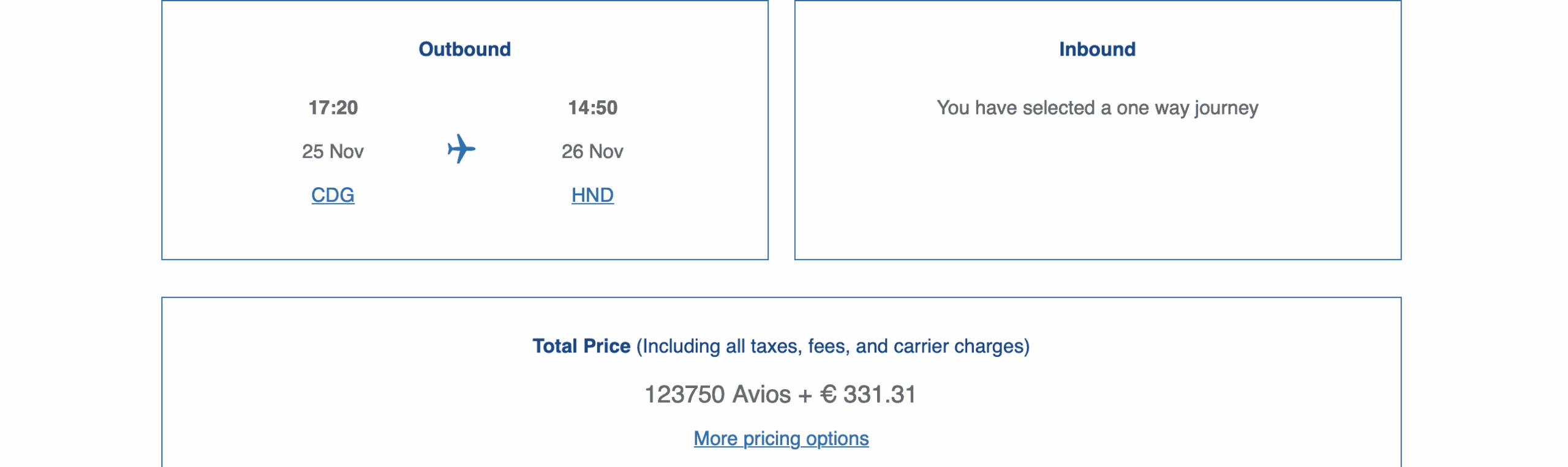Click the one way journey message

coord(1097,108)
